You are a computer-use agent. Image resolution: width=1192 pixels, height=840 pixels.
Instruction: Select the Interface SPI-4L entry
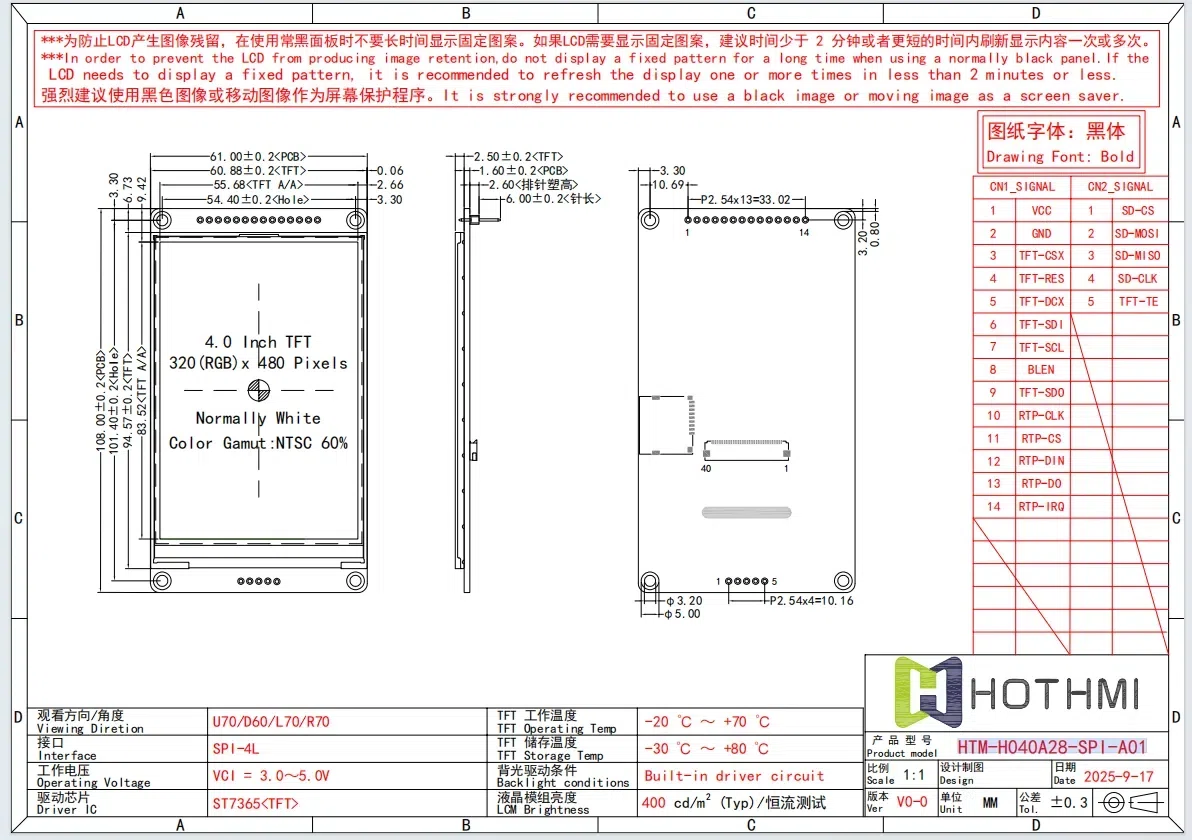236,749
